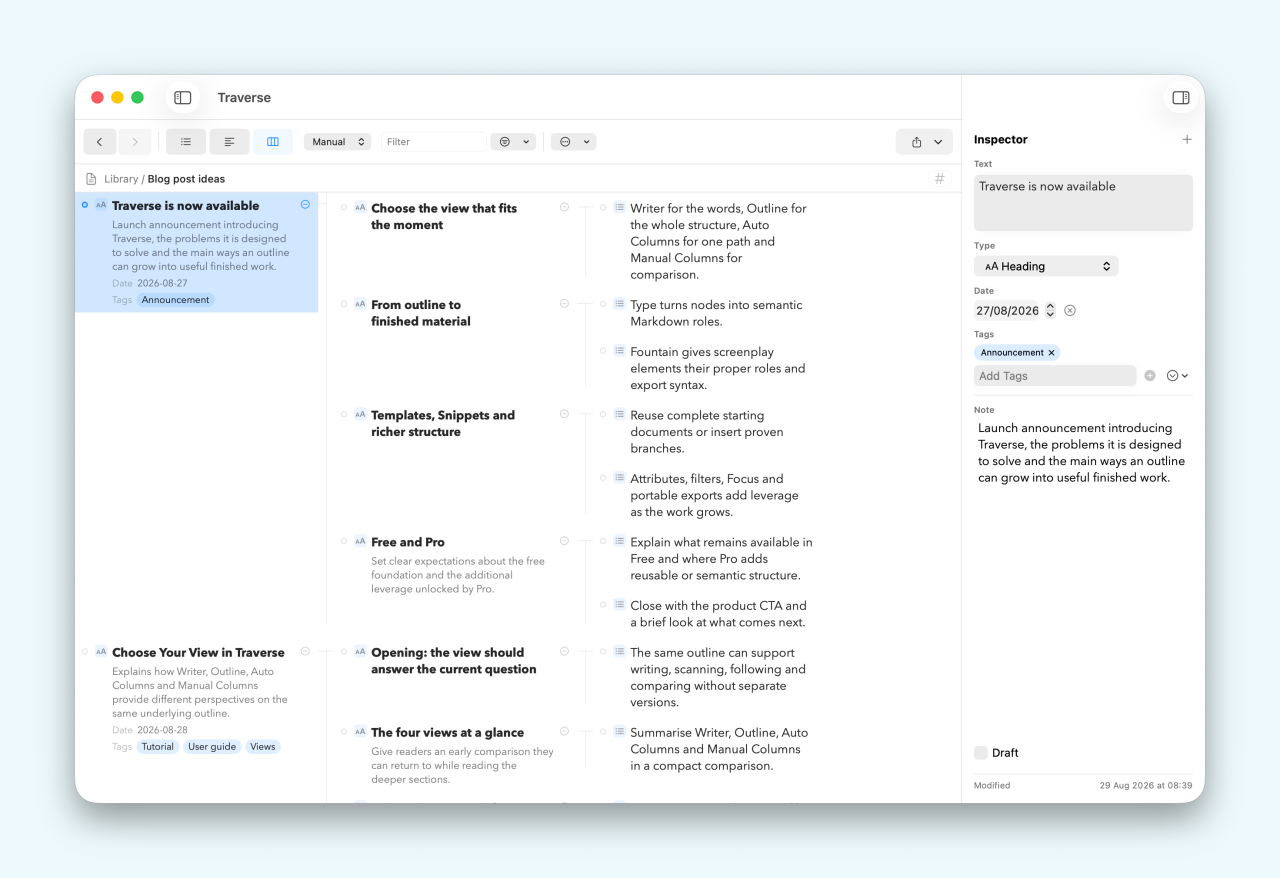
Task: Collapse 'Templates, Snippets and richer structure'
Action: click(x=564, y=414)
